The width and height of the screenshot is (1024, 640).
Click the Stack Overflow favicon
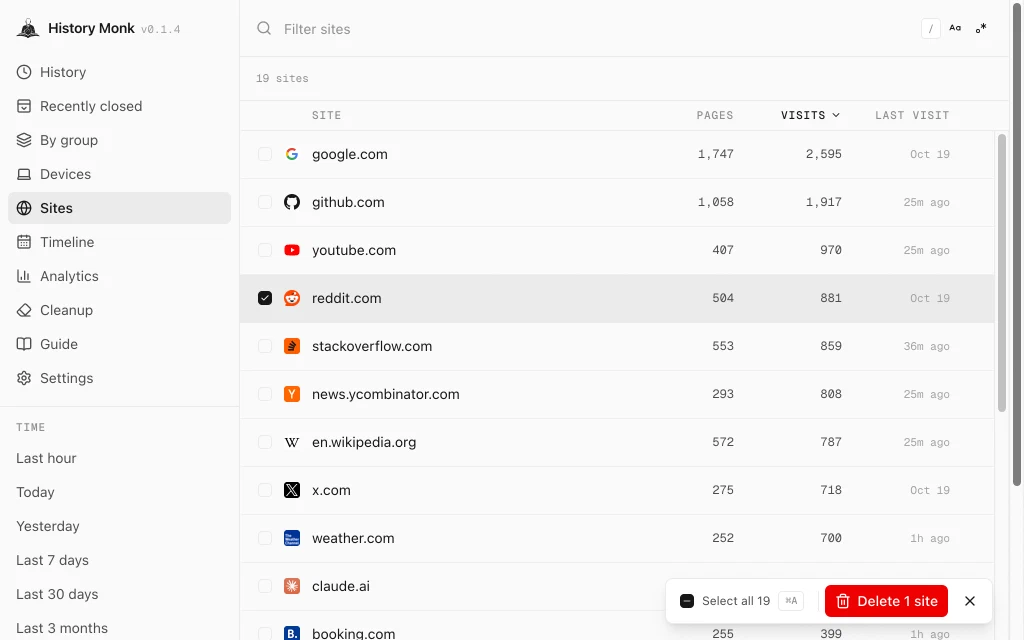tap(292, 346)
